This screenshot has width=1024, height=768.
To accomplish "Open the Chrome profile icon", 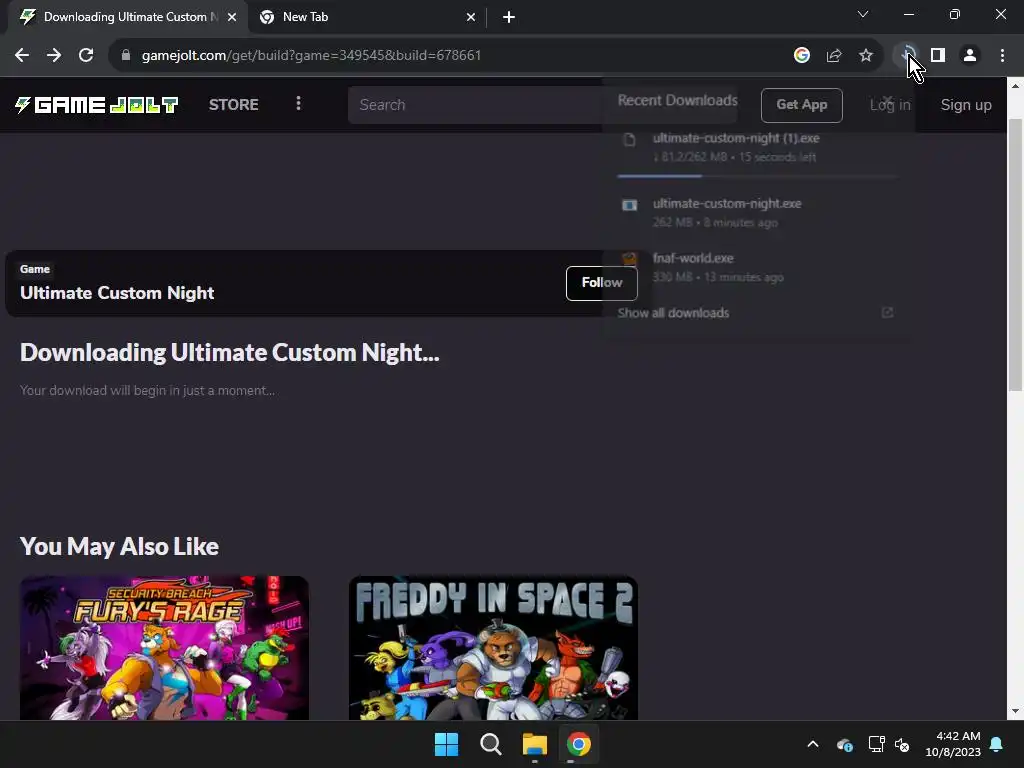I will tap(970, 56).
